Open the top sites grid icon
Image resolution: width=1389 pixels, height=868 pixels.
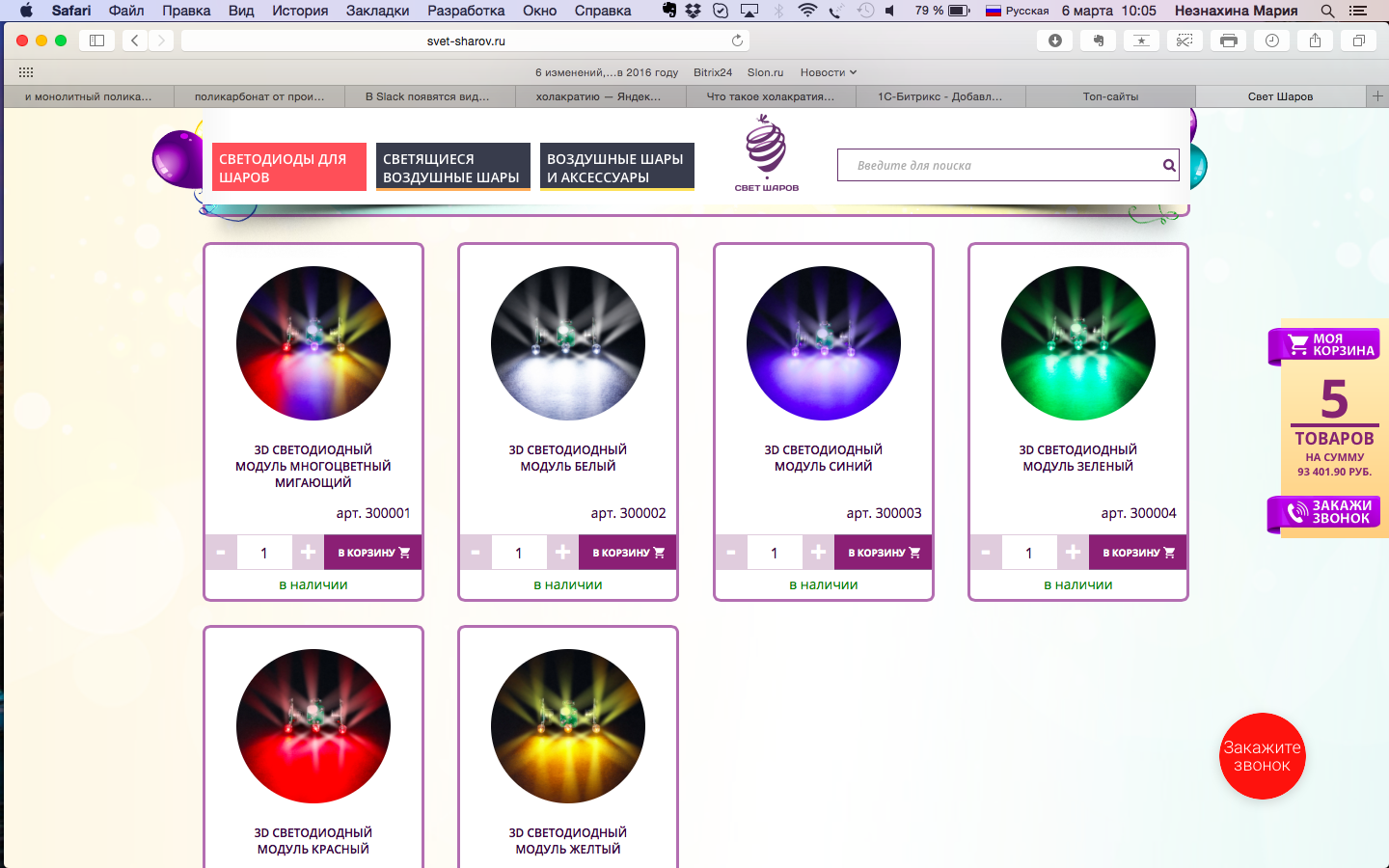pos(26,72)
